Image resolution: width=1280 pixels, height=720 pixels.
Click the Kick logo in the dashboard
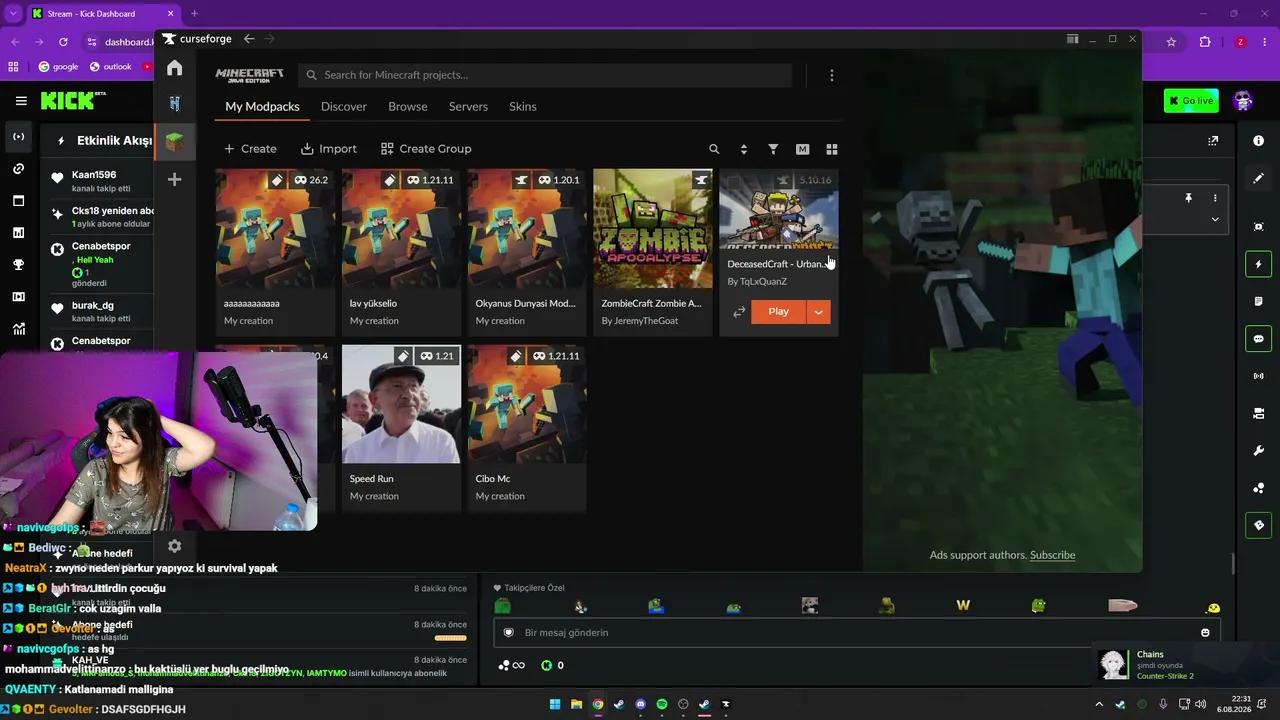click(x=68, y=101)
